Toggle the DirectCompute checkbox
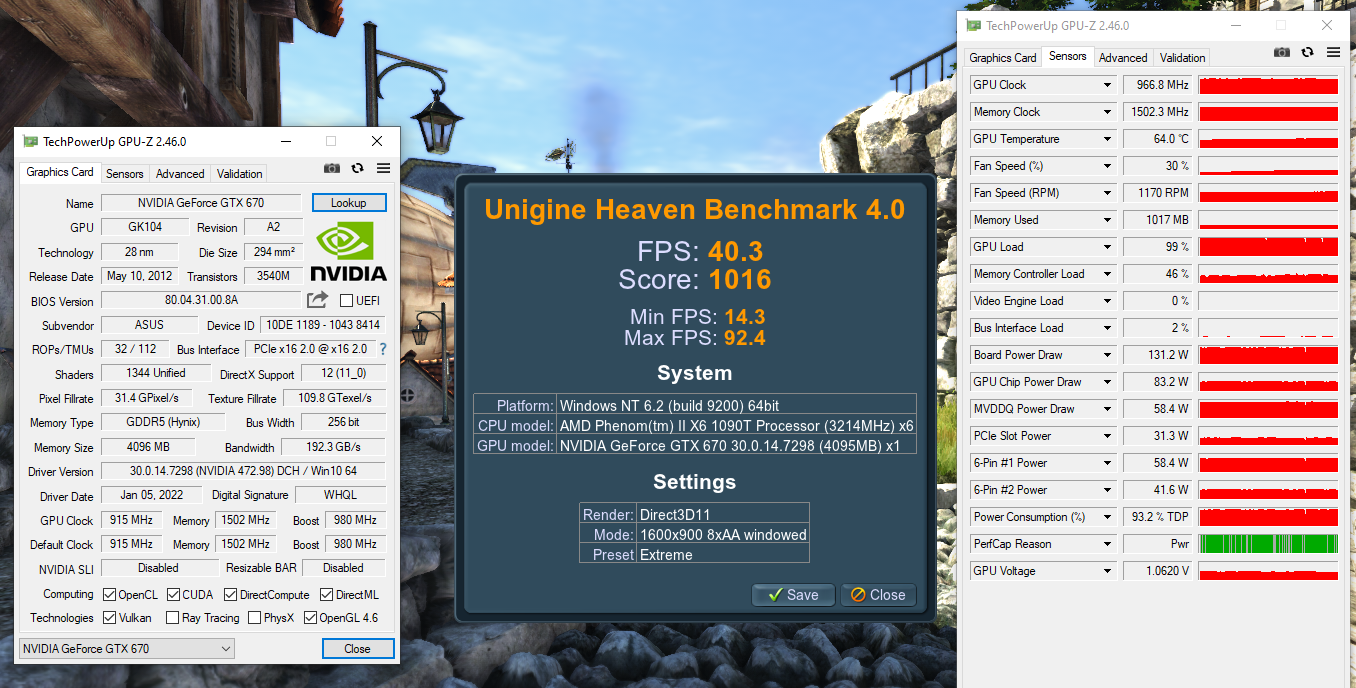The image size is (1356, 688). [x=231, y=594]
